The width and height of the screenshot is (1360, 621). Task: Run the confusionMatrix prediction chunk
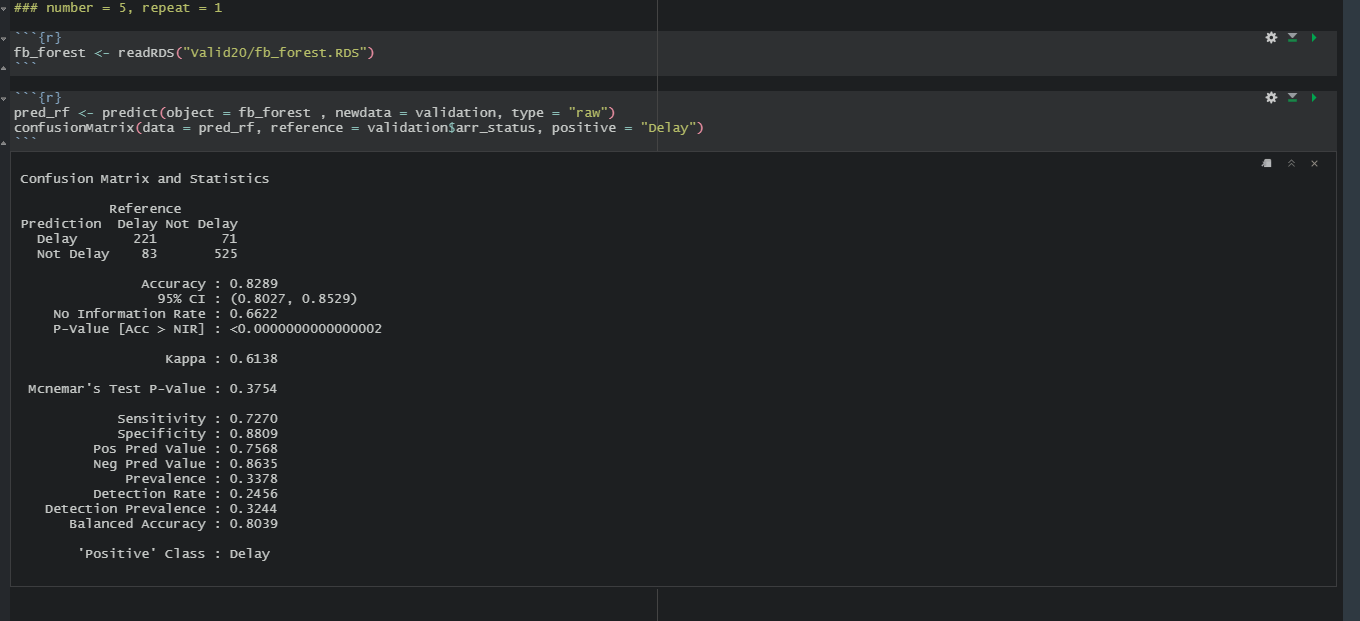click(x=1314, y=97)
